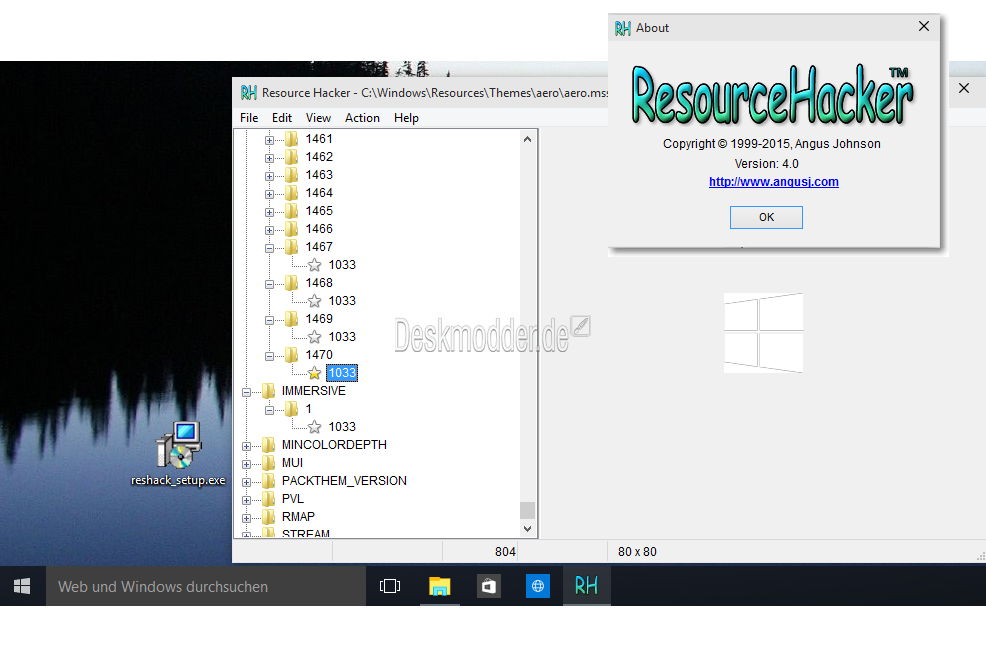
Task: Select the 1468 tree label
Action: (x=319, y=283)
